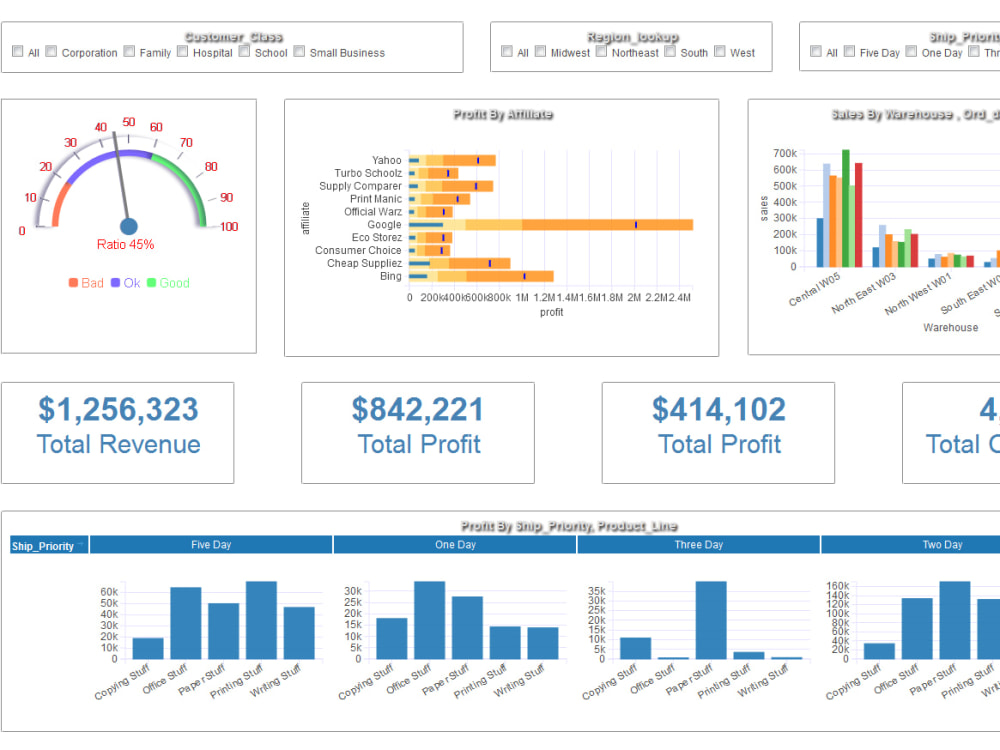
Task: Click the Official Warz affiliate label
Action: tap(373, 212)
